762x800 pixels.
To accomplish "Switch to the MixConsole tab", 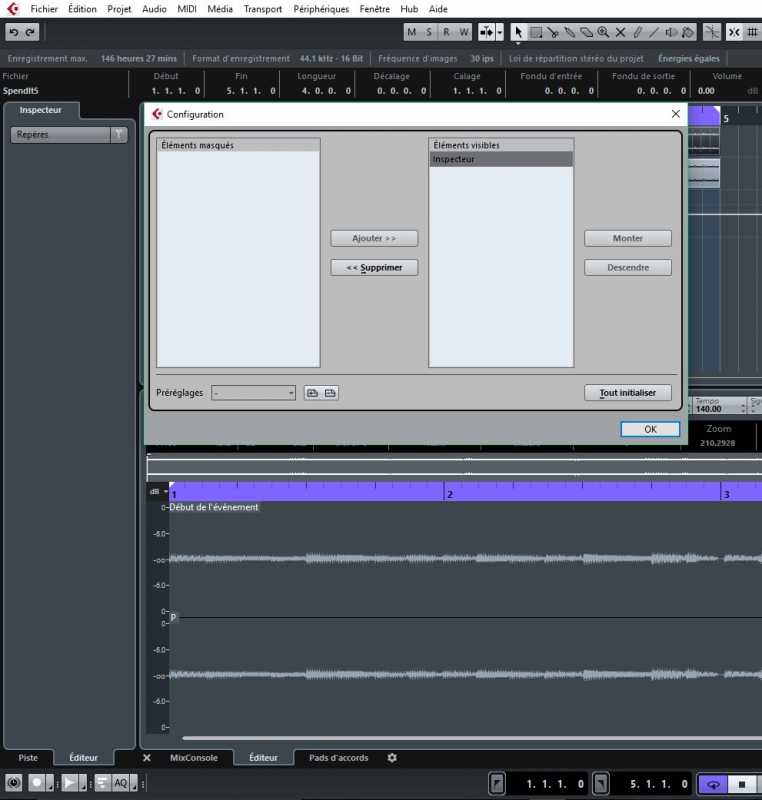I will pyautogui.click(x=193, y=758).
